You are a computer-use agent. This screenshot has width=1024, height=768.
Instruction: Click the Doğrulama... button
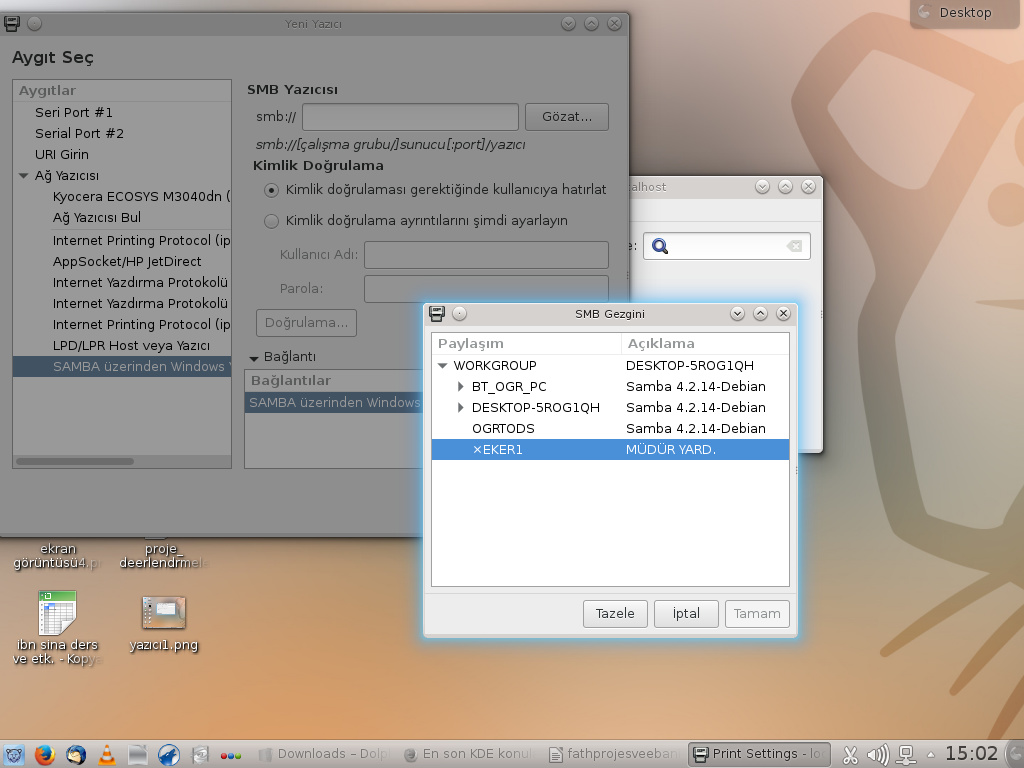coord(306,323)
